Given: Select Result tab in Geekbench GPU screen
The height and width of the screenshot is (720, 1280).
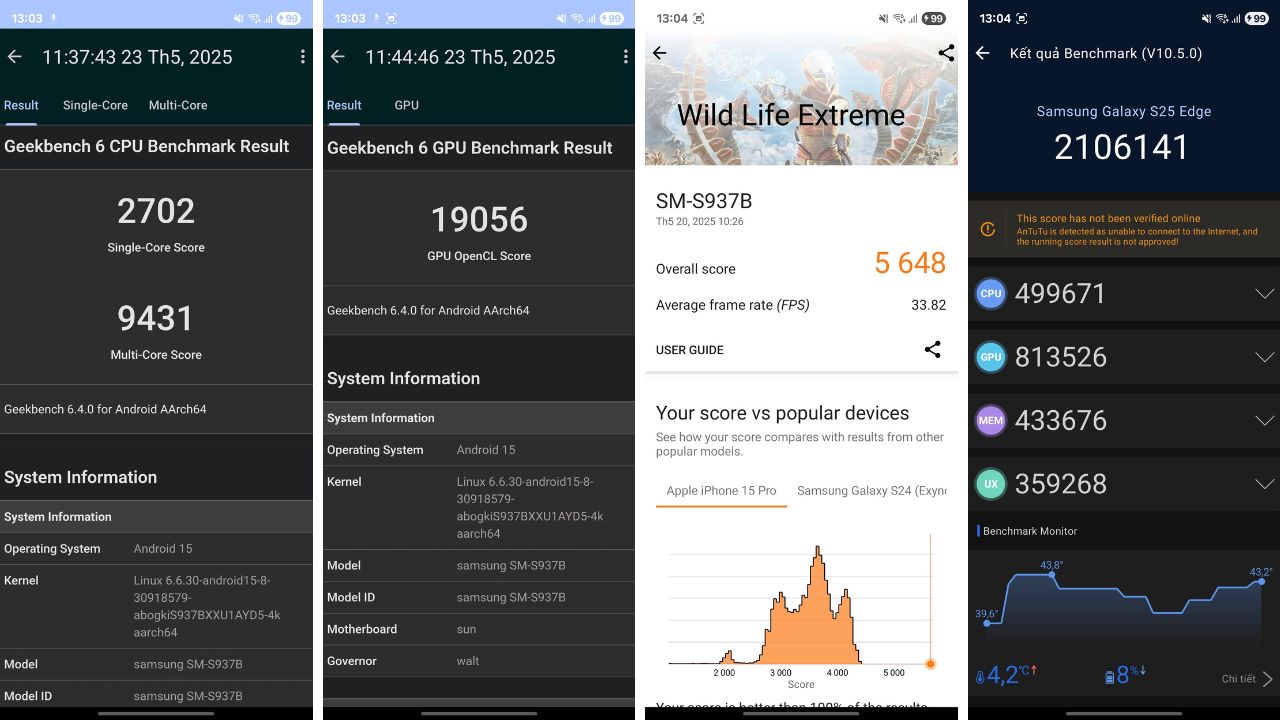Looking at the screenshot, I should [344, 105].
